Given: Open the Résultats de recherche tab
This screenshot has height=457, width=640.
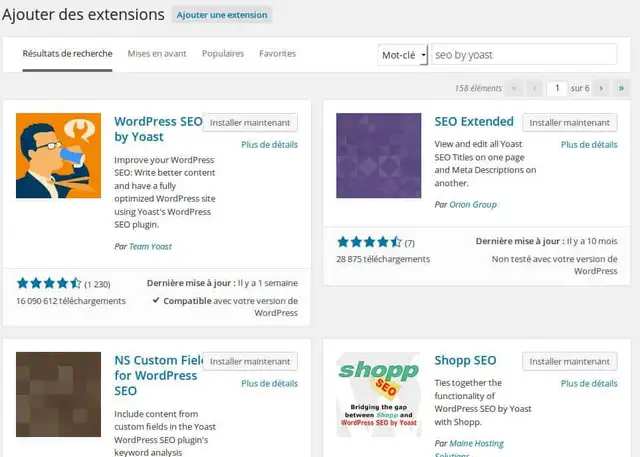Looking at the screenshot, I should (67, 53).
